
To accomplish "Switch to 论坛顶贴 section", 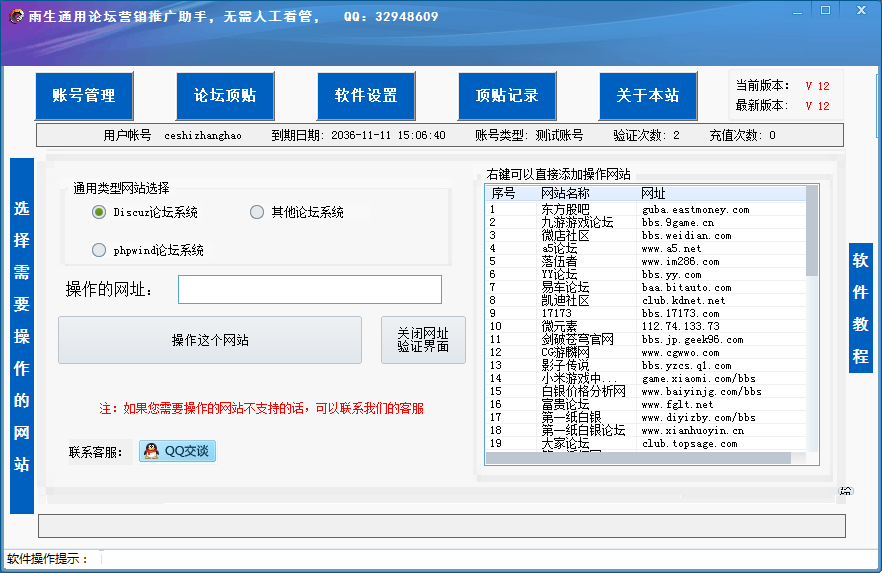I will [225, 96].
